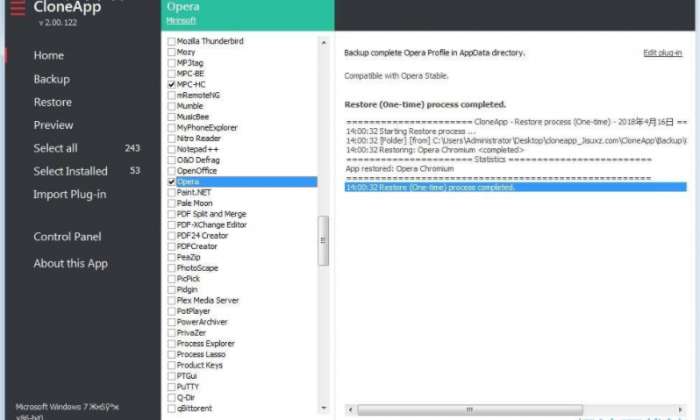The height and width of the screenshot is (420, 700).
Task: Choose Select Installed in sidebar
Action: point(71,171)
